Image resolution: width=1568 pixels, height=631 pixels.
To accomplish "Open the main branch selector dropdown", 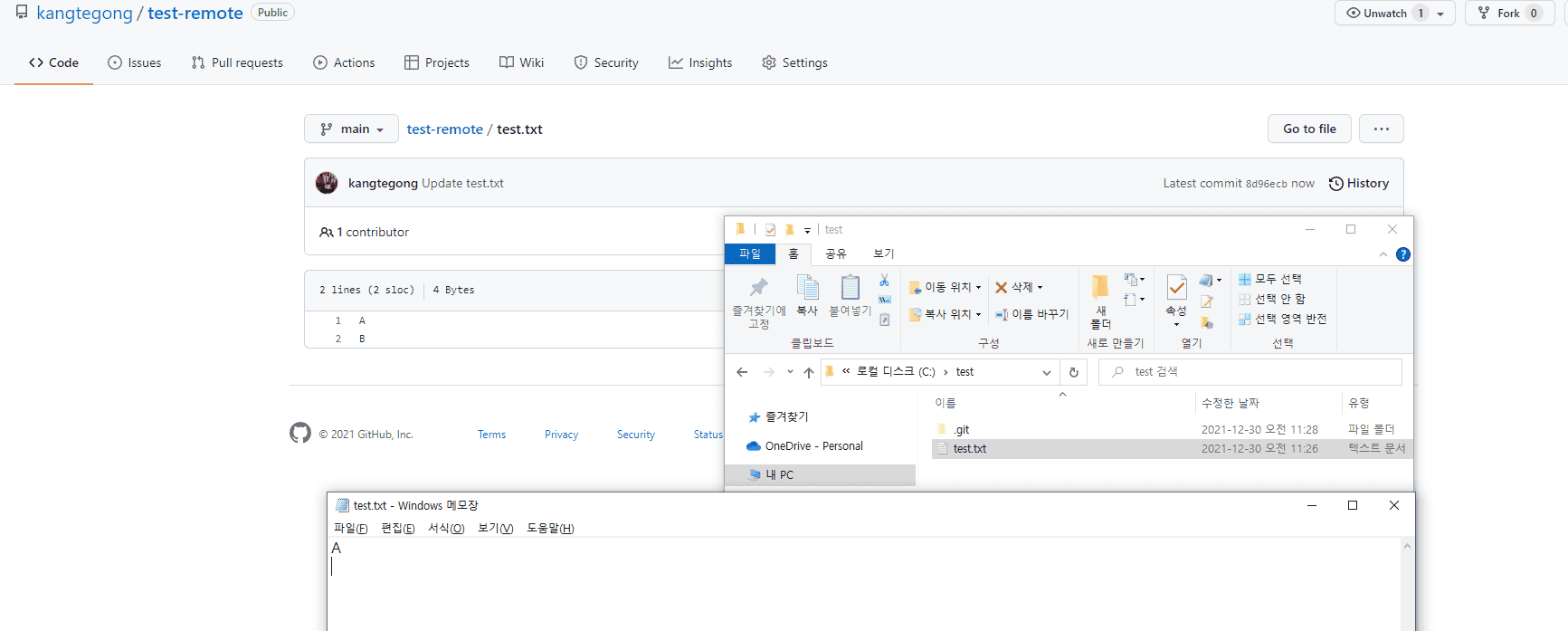I will pos(351,129).
